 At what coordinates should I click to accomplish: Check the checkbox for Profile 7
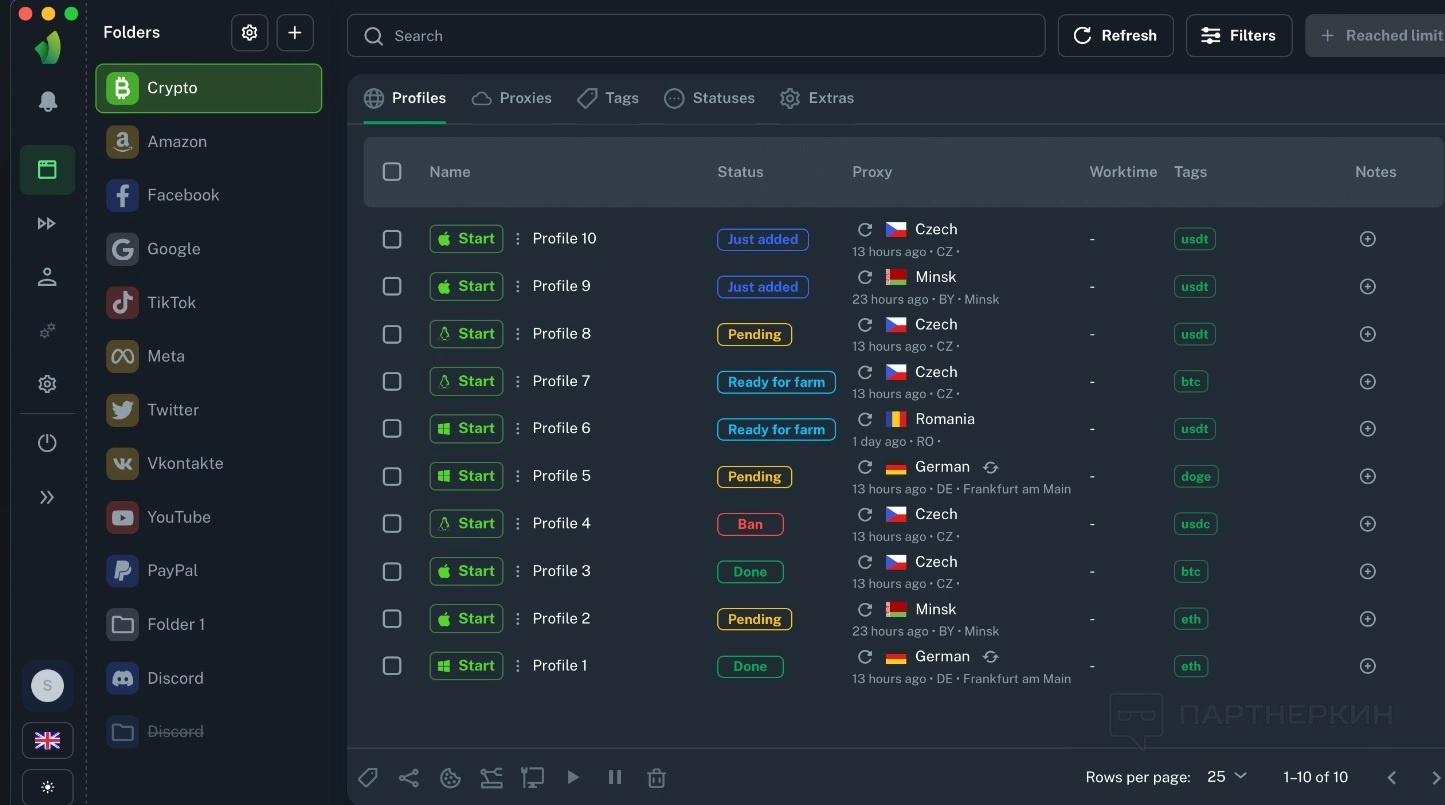click(392, 381)
